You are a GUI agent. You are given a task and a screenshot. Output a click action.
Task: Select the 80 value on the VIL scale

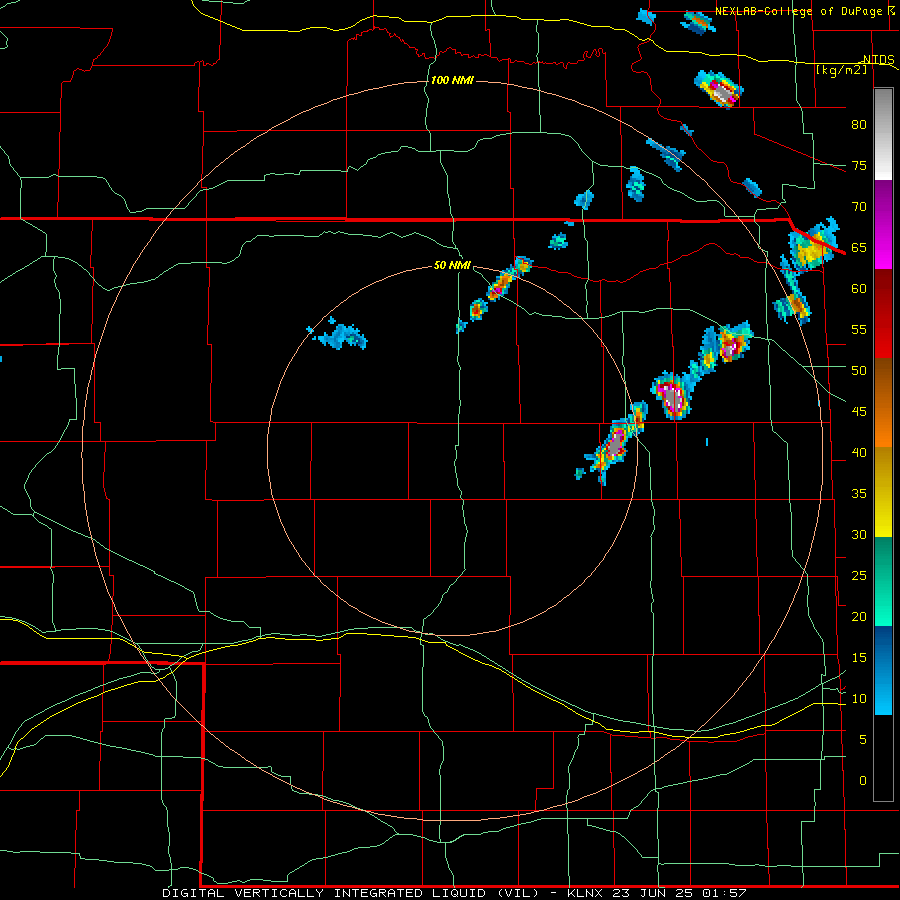tap(859, 125)
